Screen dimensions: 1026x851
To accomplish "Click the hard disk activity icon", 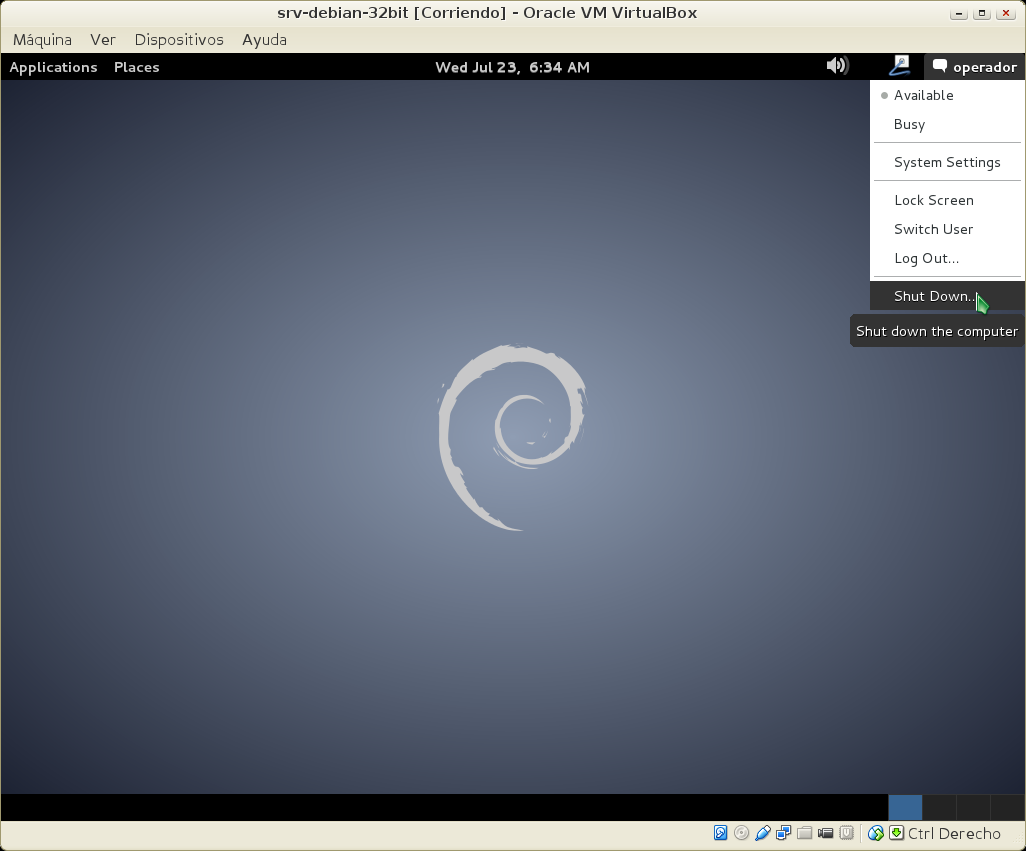I will click(720, 833).
